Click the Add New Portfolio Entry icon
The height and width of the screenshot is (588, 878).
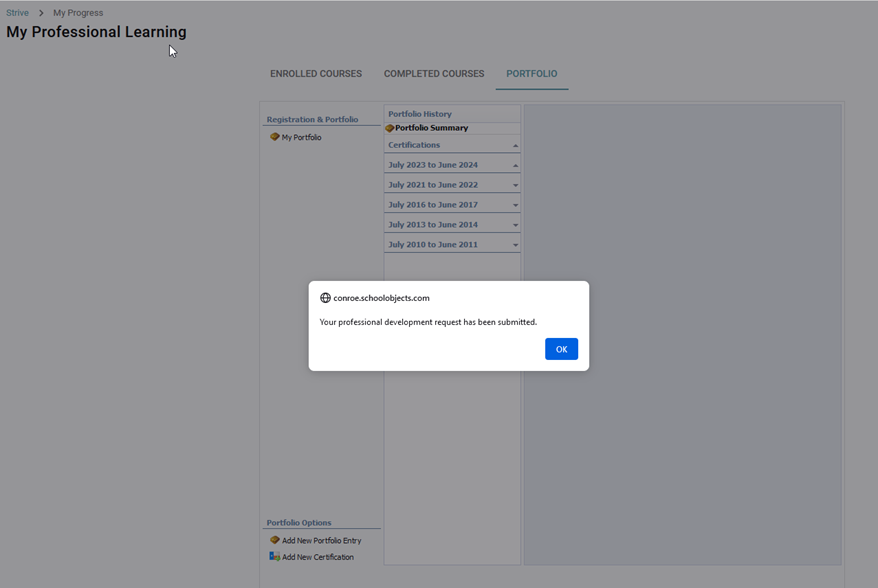point(275,540)
